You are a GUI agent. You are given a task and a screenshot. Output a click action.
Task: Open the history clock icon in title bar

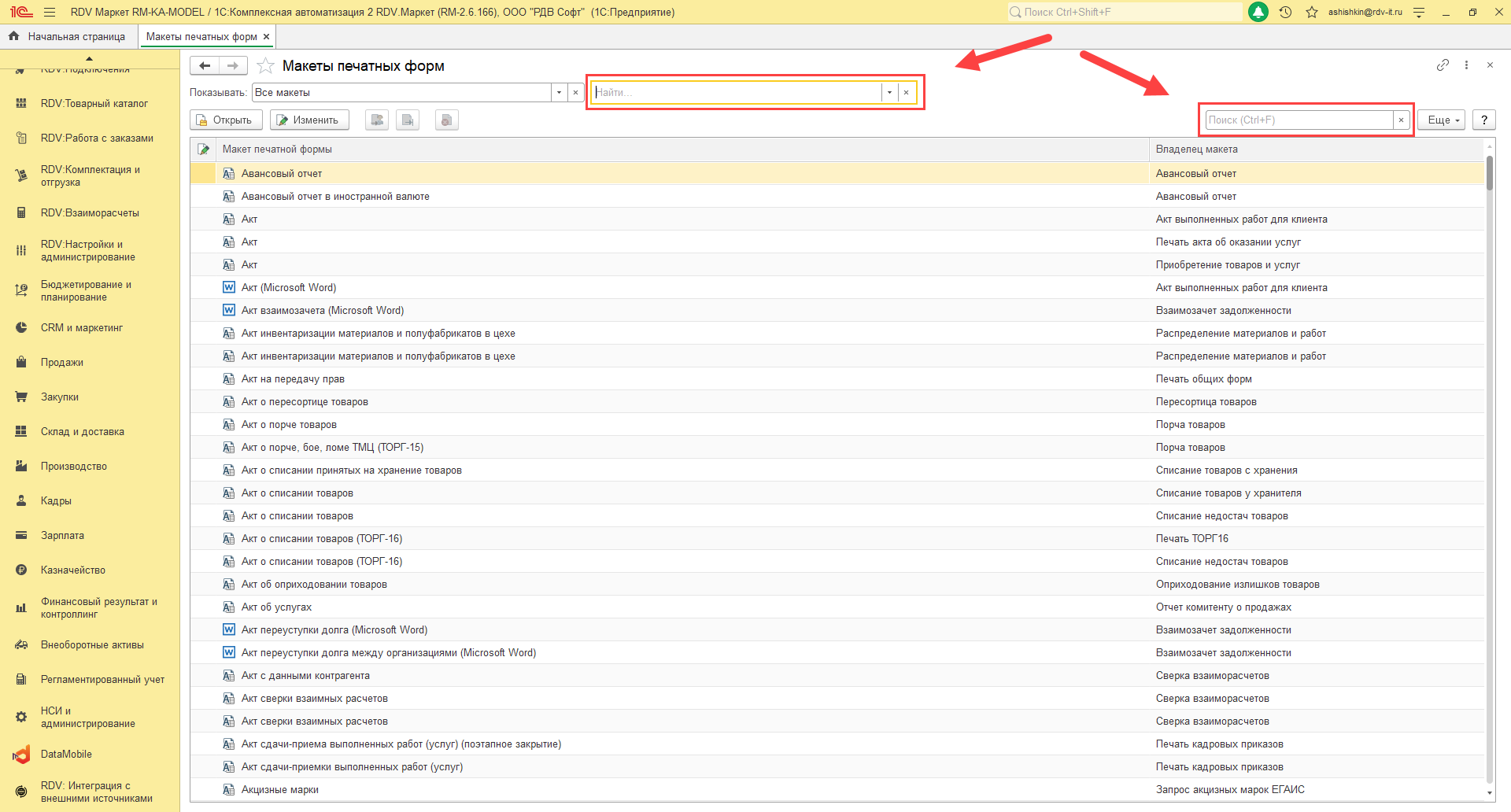[1285, 13]
